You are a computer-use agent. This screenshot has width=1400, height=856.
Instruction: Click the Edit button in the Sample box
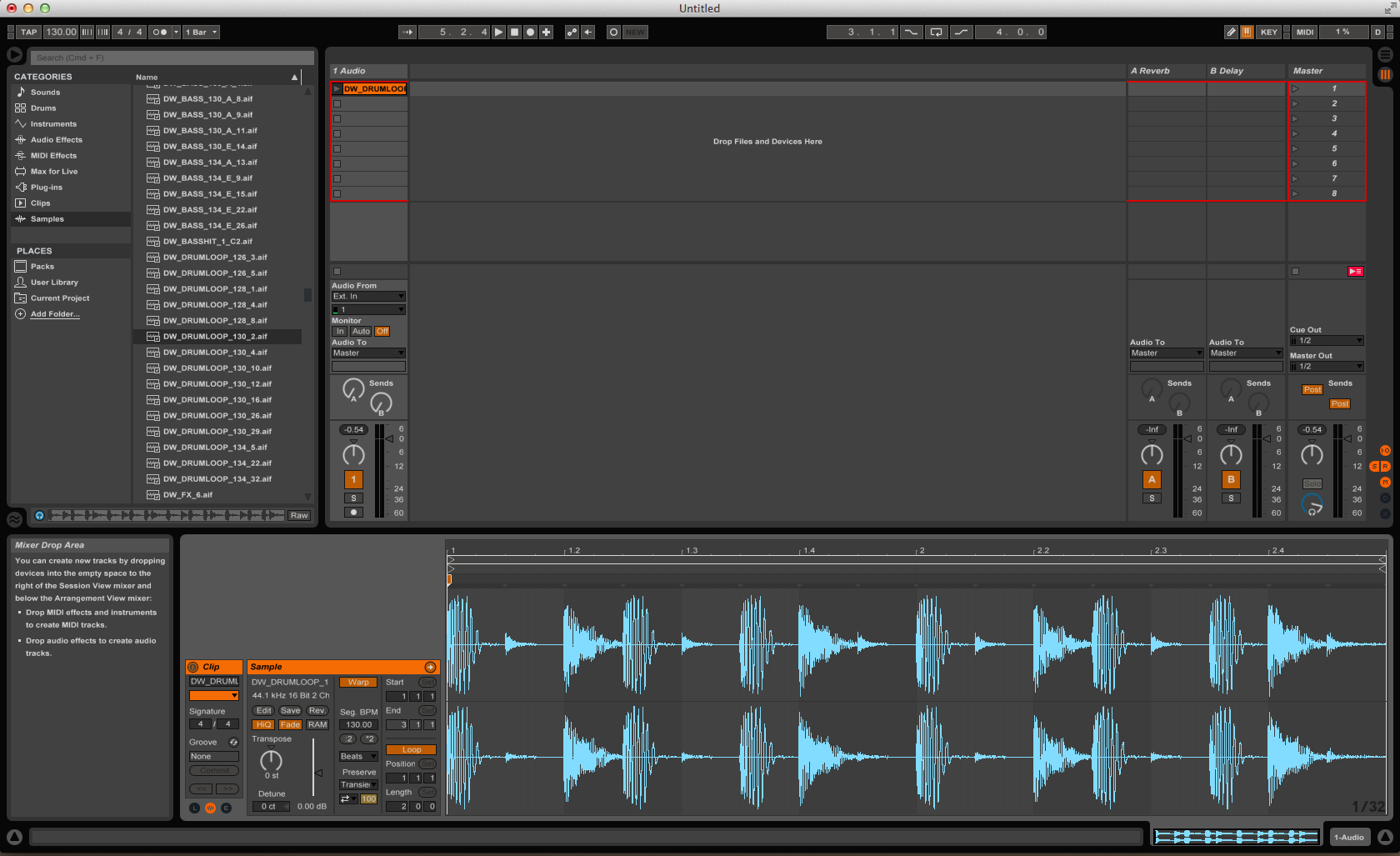[x=263, y=710]
